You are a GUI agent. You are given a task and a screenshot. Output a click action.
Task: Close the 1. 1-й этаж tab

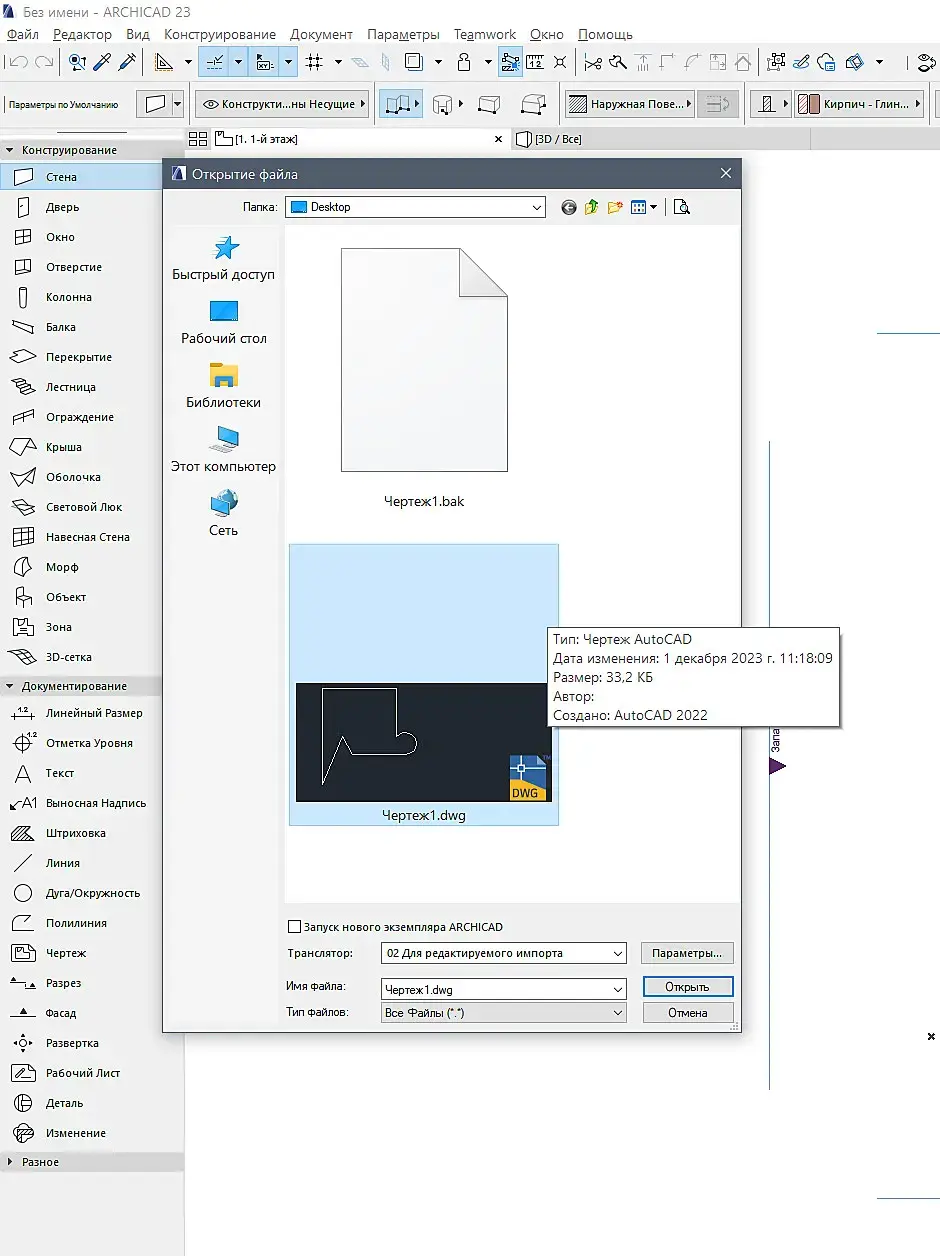click(499, 139)
